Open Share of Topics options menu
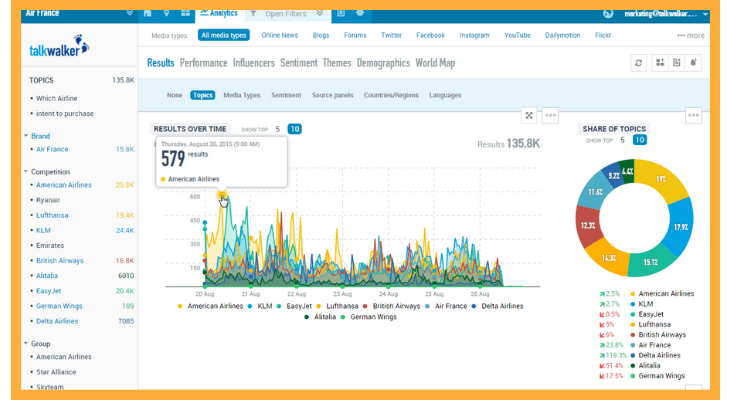 693,115
